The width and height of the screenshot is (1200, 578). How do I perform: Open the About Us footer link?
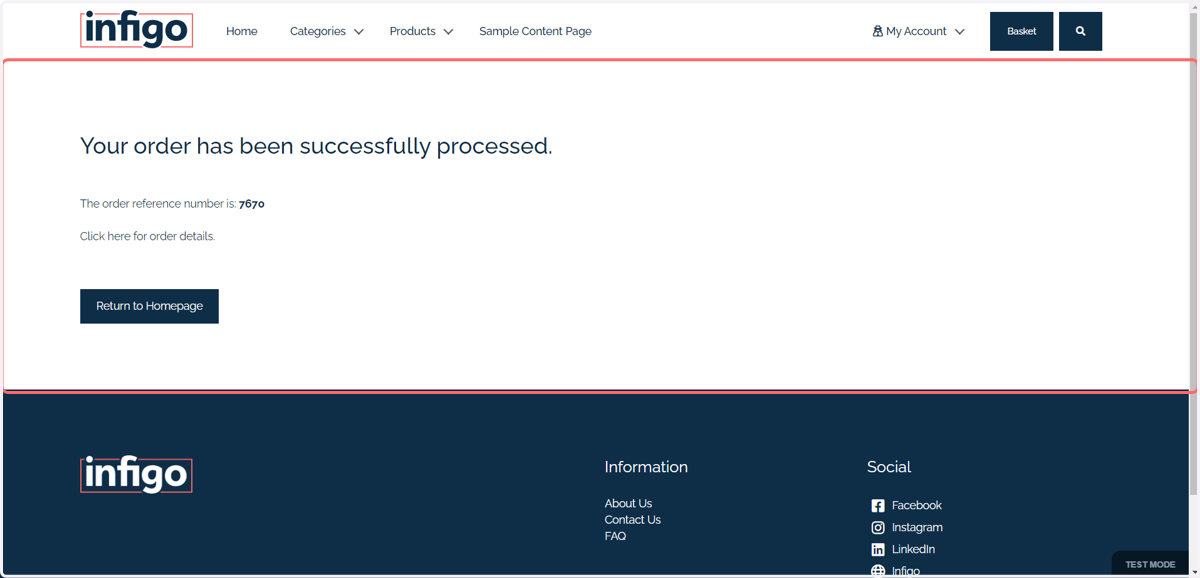pos(628,503)
